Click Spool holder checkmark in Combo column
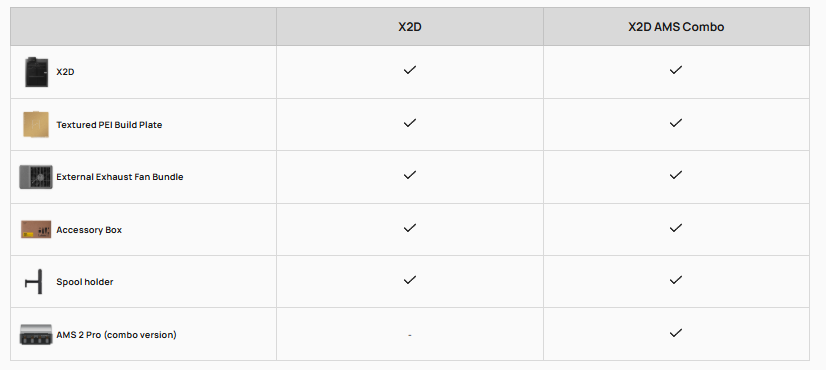The image size is (826, 370). tap(676, 280)
